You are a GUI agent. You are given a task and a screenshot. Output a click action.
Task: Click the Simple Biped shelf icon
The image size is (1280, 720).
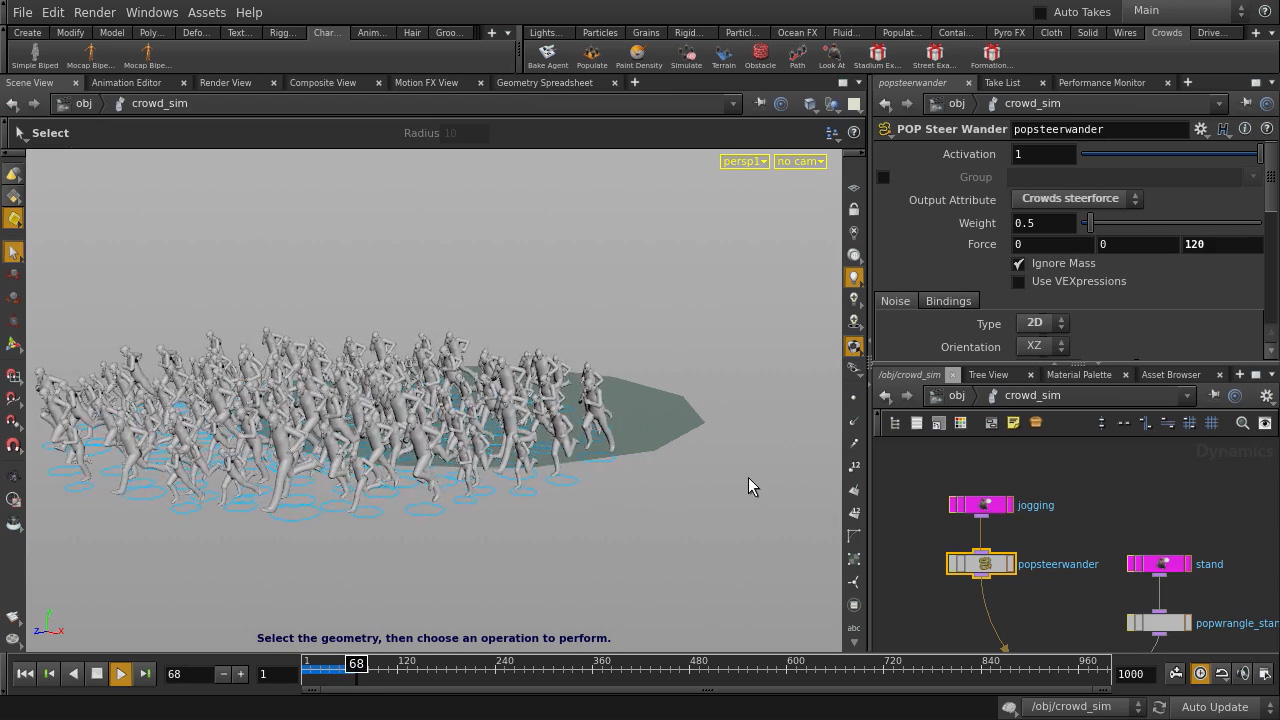tap(35, 55)
